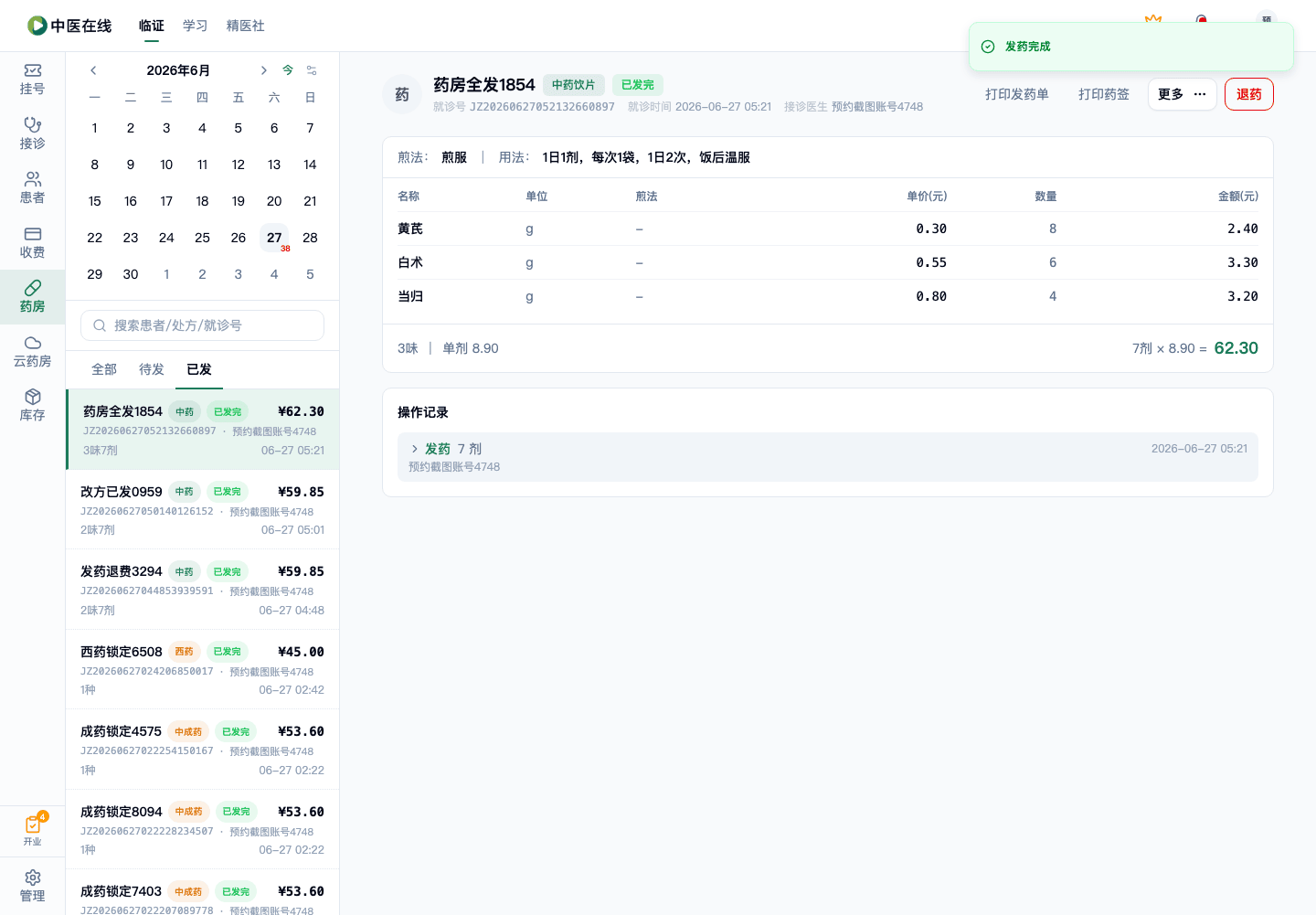Click the 2026年6月 month title
This screenshot has height=915, width=1316.
[x=178, y=70]
